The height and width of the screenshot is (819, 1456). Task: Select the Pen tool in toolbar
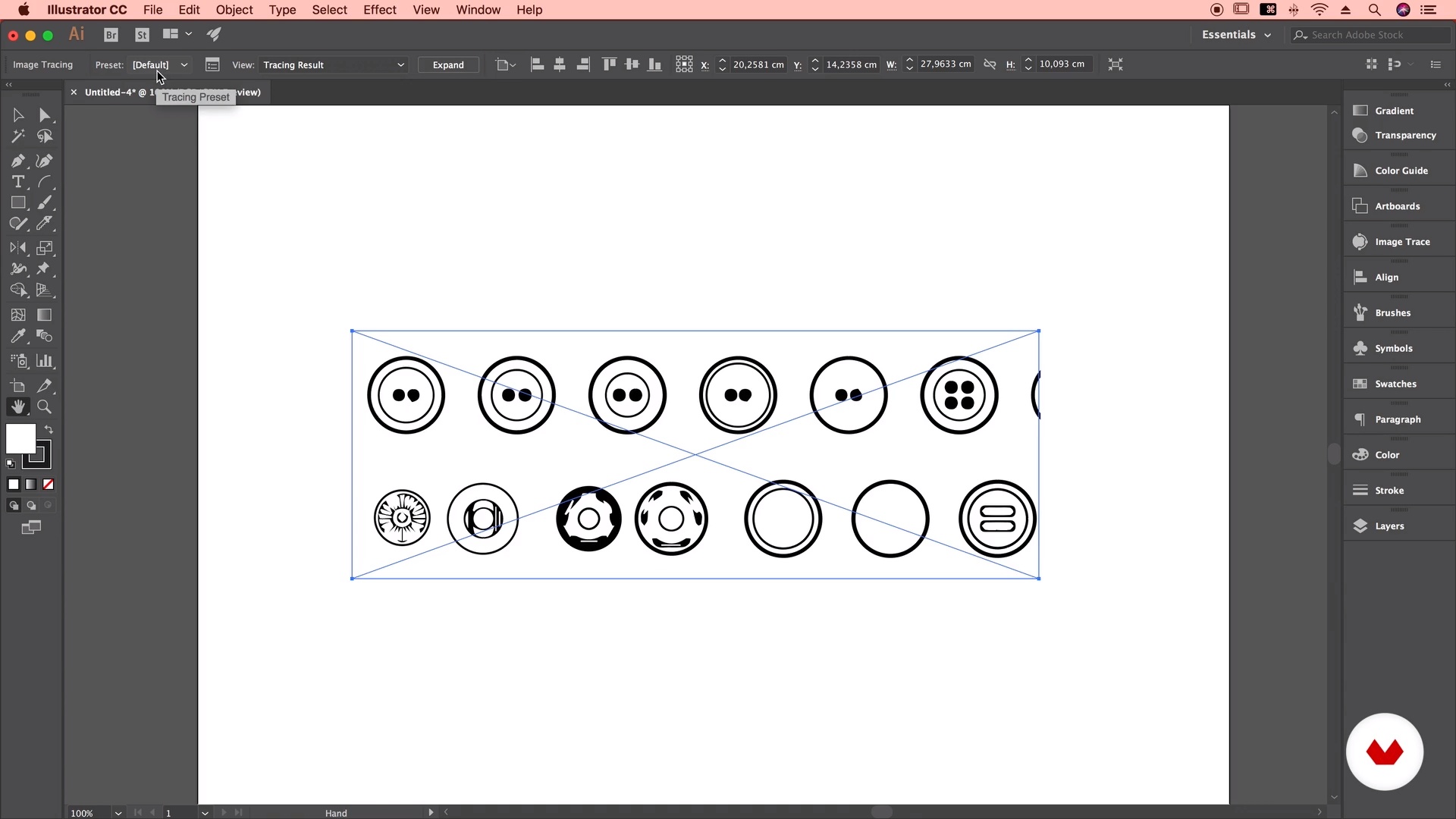pos(18,160)
